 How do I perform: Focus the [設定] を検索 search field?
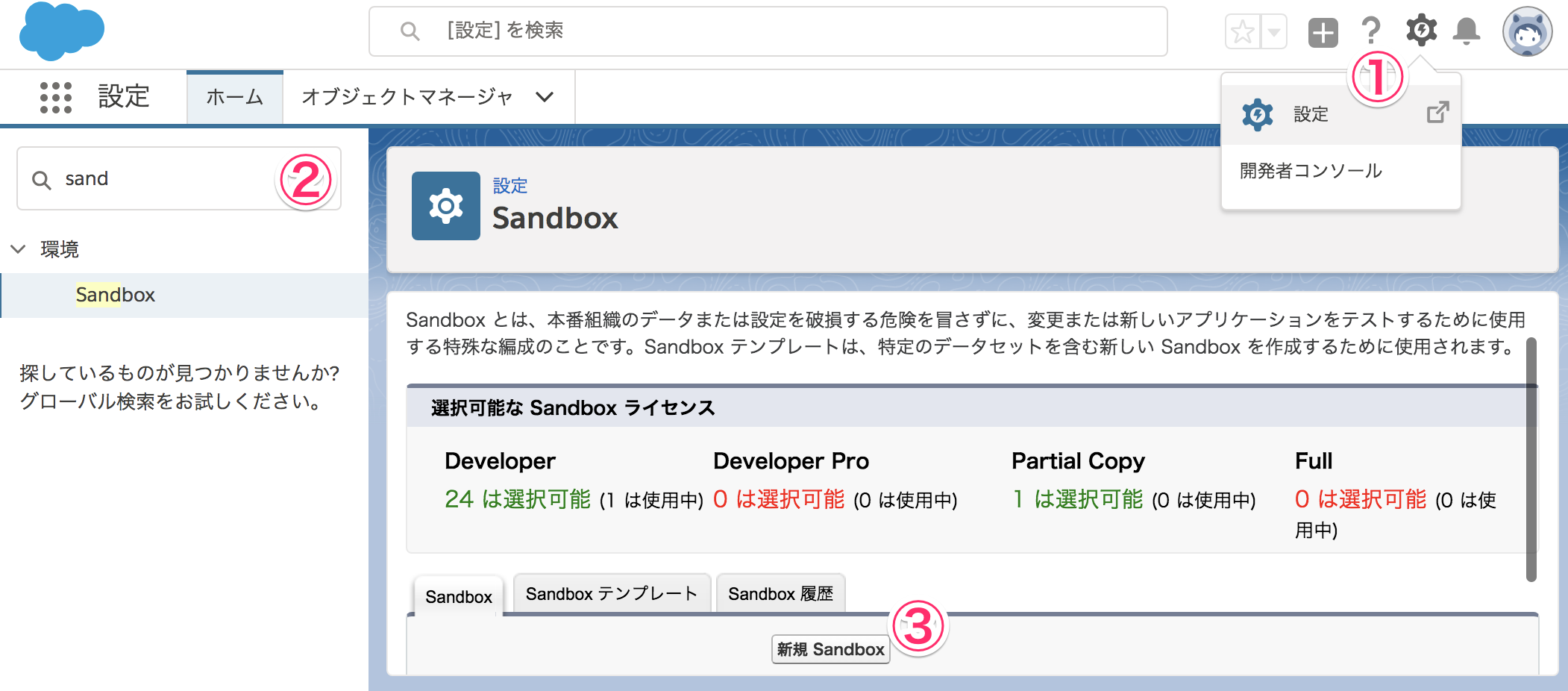[x=768, y=31]
